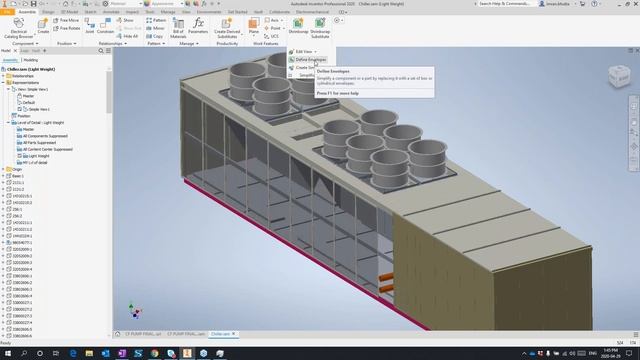Click Create Derived Substitutes
The height and width of the screenshot is (360, 640).
point(227,28)
